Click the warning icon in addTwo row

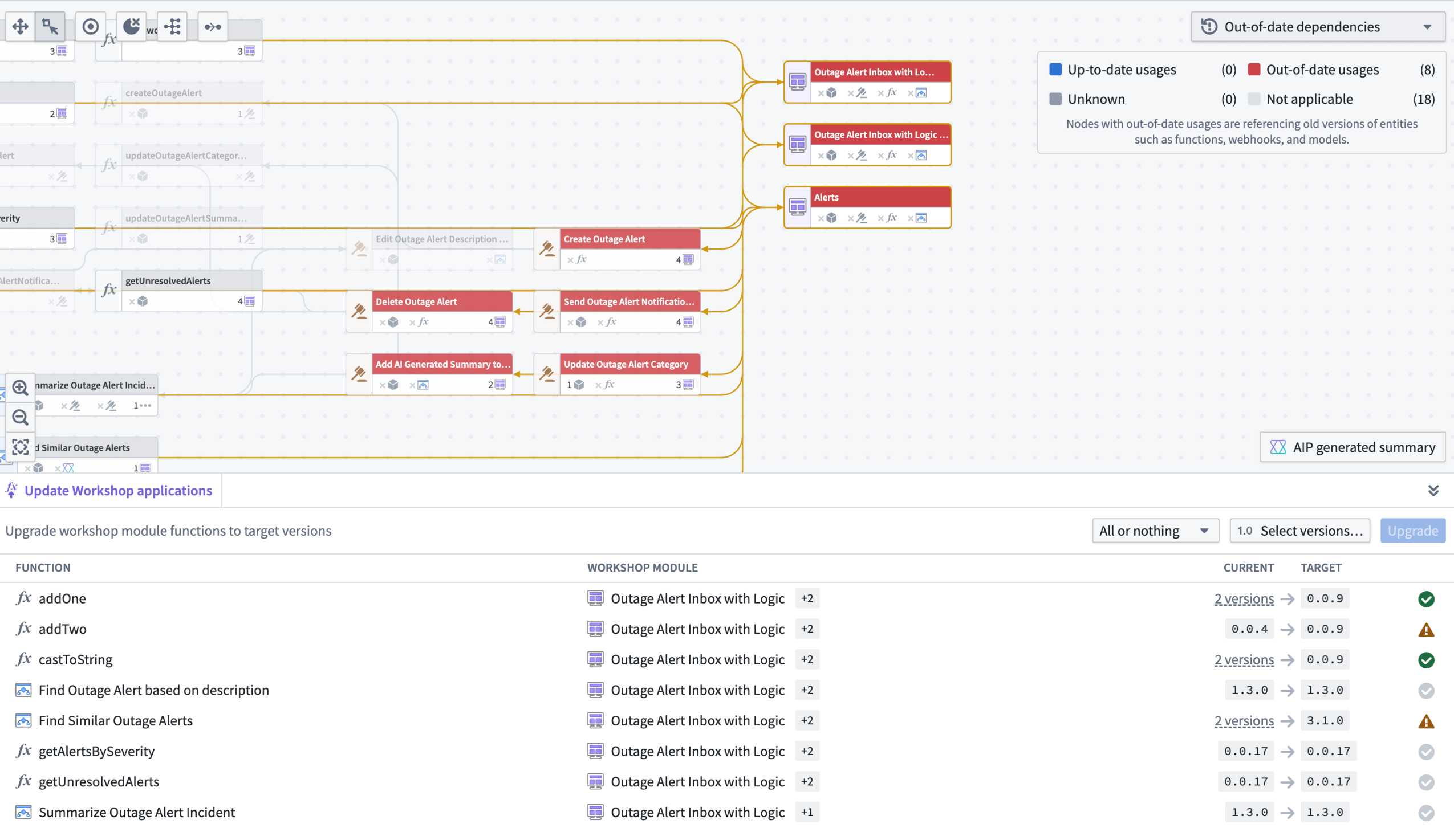[x=1425, y=630]
